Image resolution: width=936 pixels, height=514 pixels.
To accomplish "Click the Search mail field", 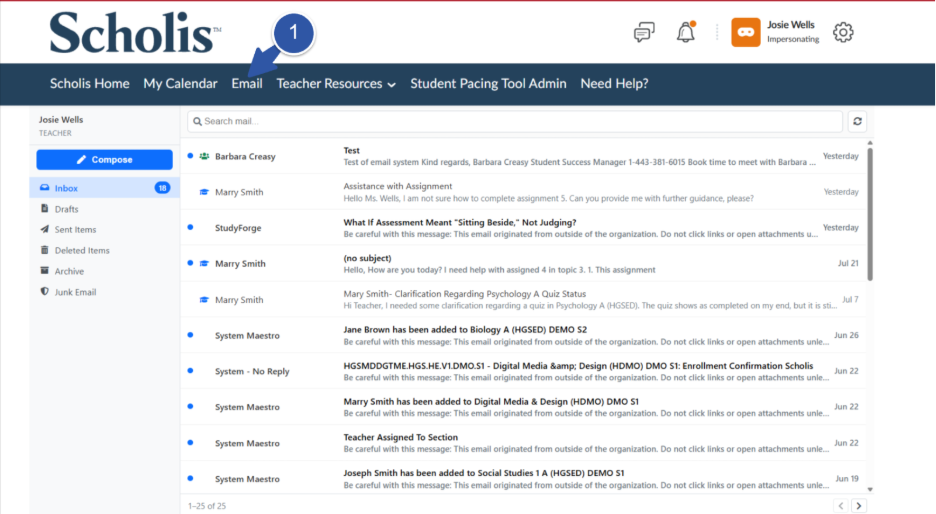I will 515,121.
